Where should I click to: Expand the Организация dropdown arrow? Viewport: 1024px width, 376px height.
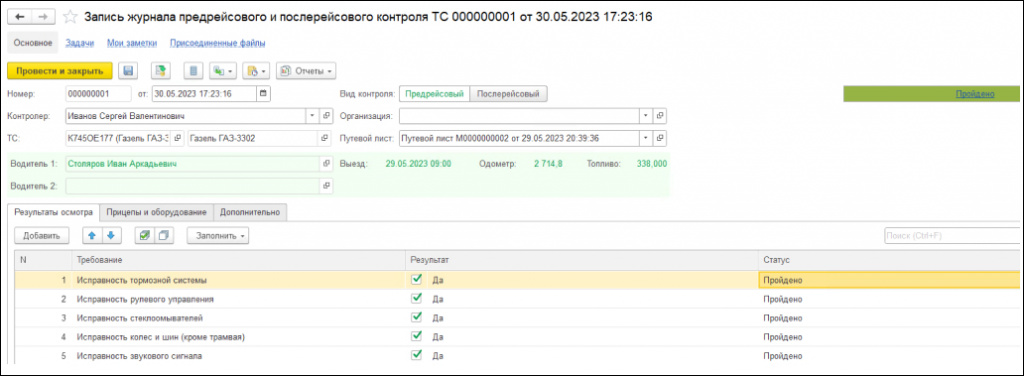tap(646, 116)
